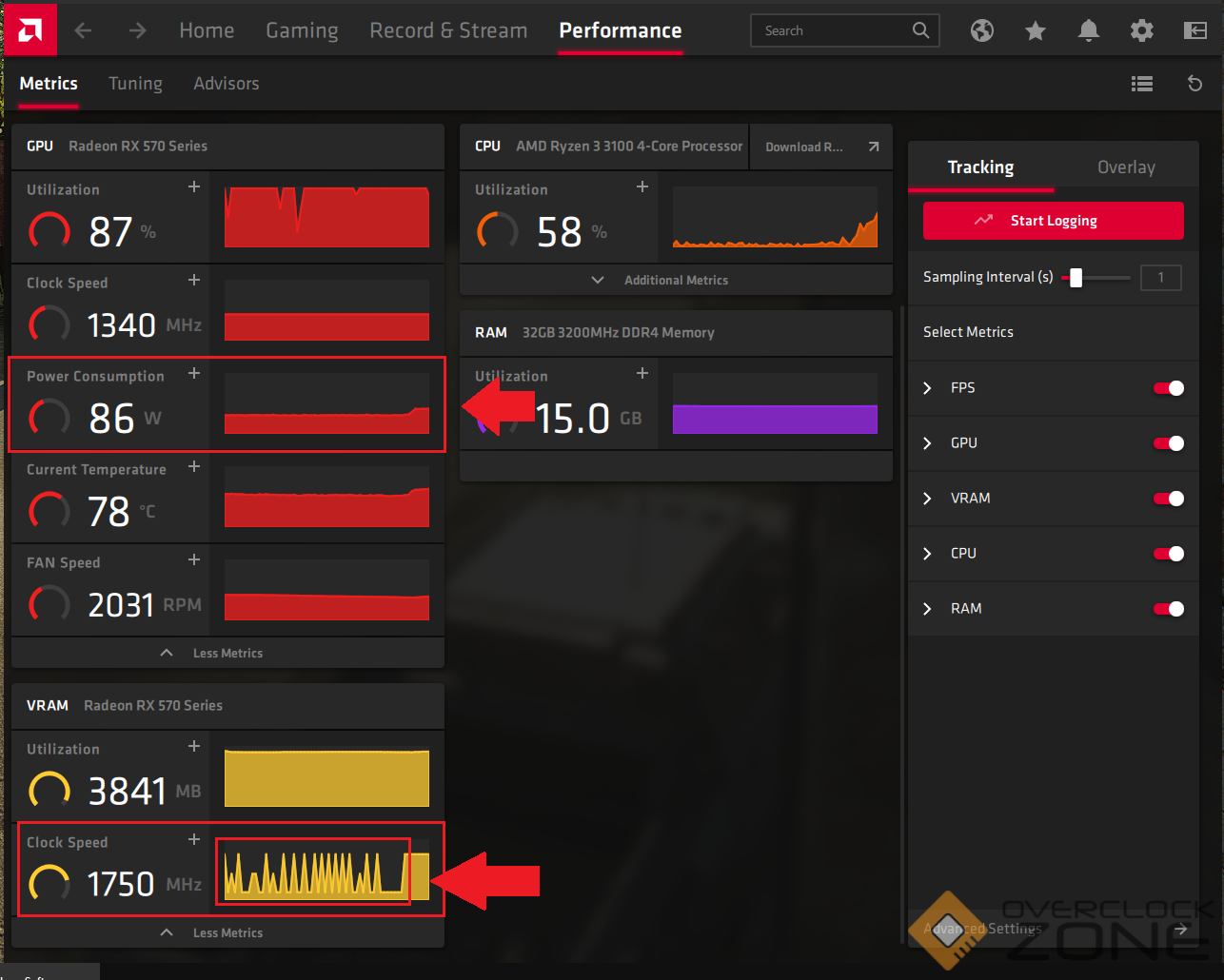Open settings gear icon
Image resolution: width=1224 pixels, height=980 pixels.
(1142, 30)
